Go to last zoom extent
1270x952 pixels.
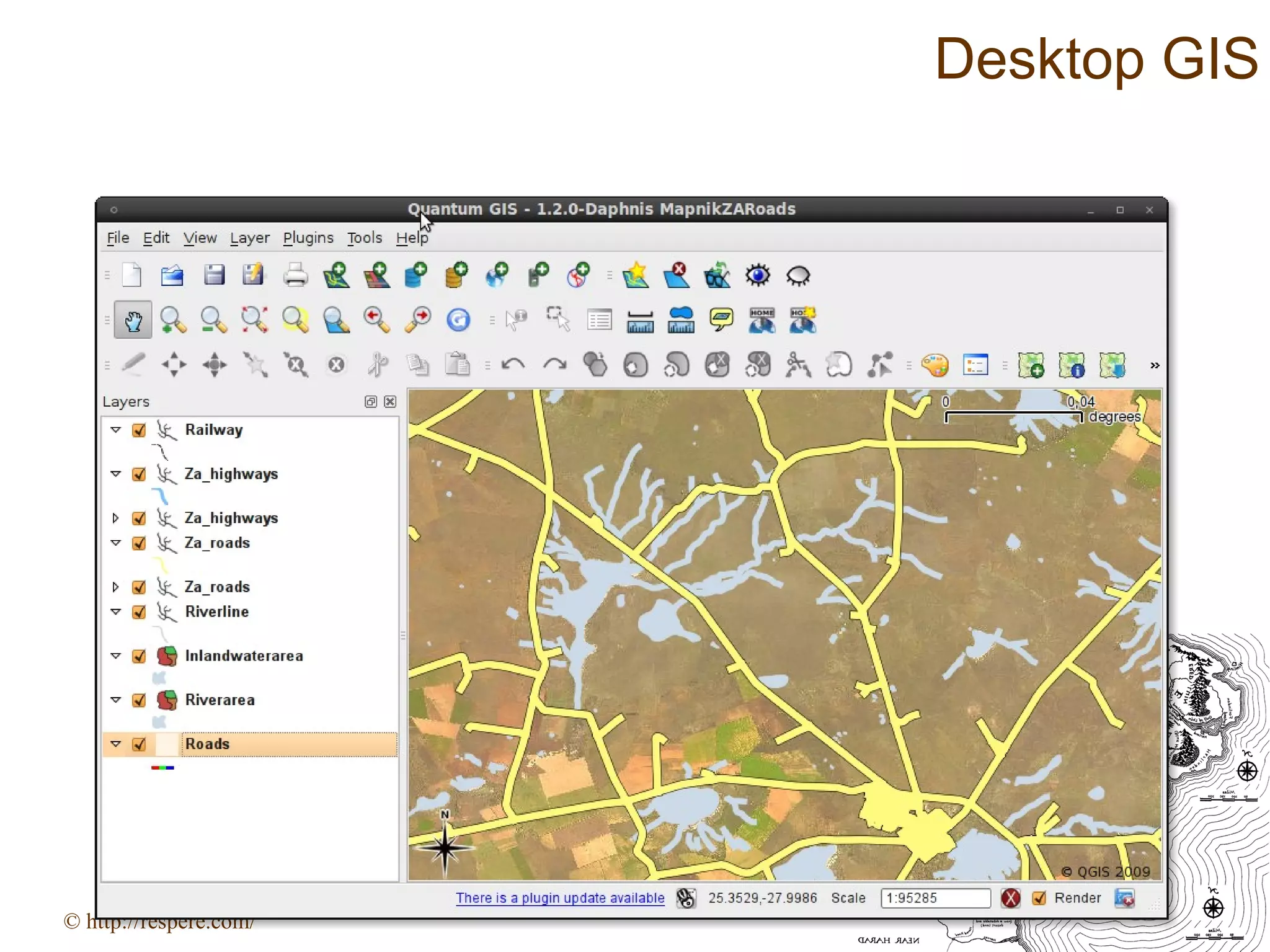[x=377, y=320]
